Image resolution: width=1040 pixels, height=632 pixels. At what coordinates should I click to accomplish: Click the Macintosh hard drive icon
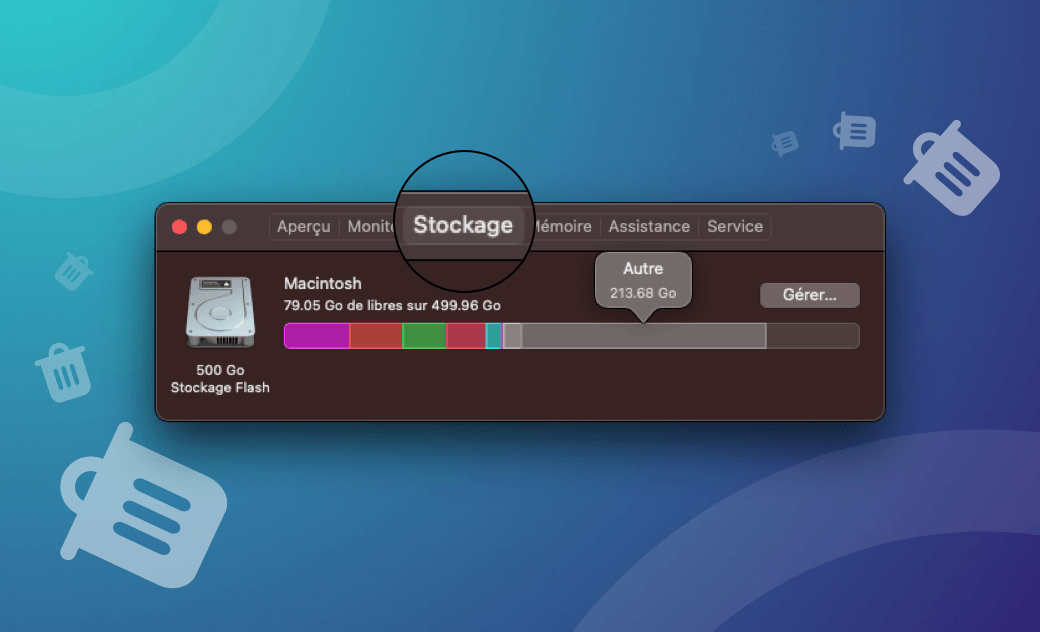click(x=220, y=314)
